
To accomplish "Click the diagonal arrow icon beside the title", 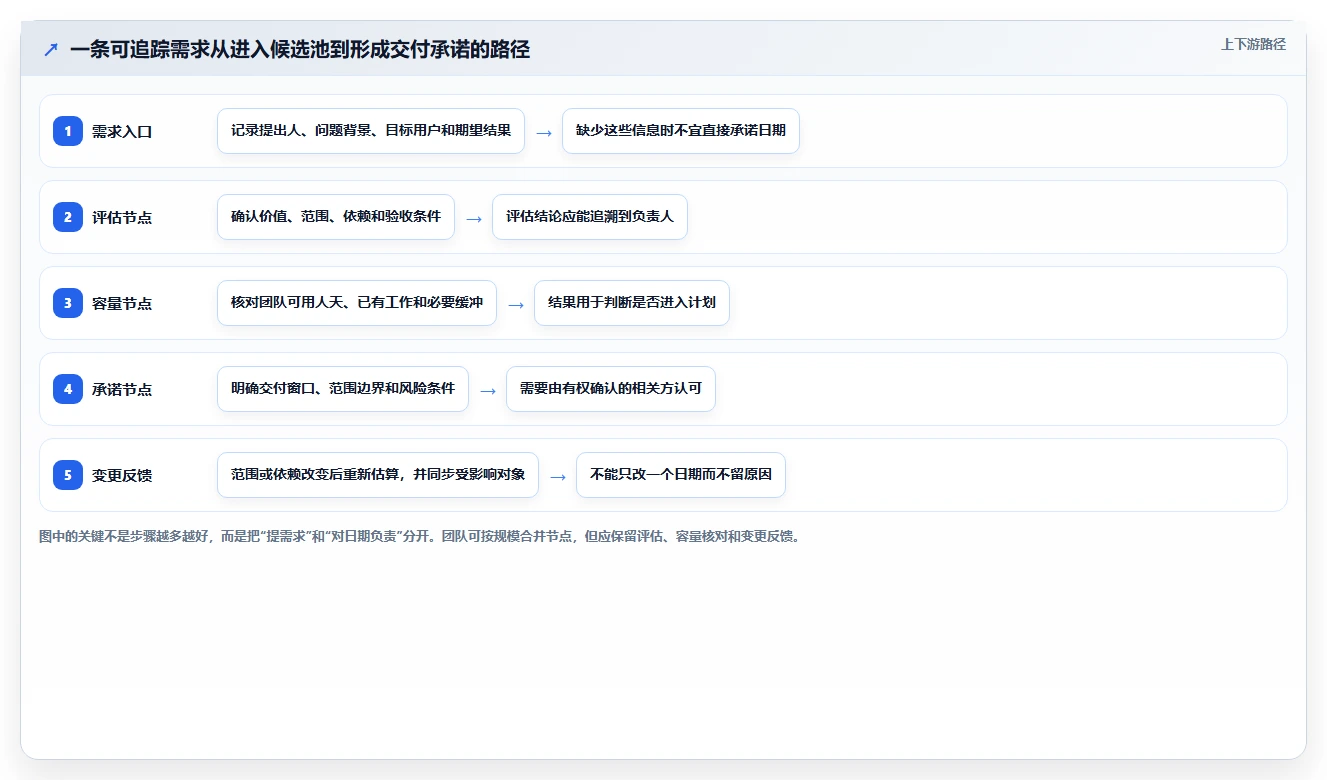I will [51, 49].
